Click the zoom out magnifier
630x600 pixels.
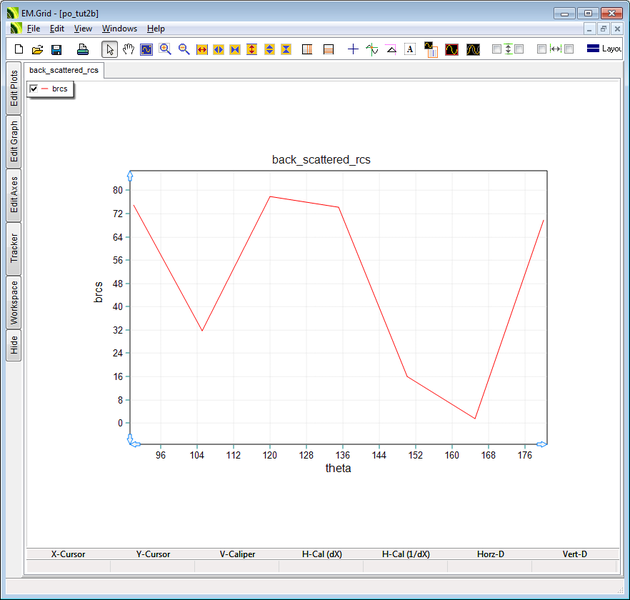(184, 49)
